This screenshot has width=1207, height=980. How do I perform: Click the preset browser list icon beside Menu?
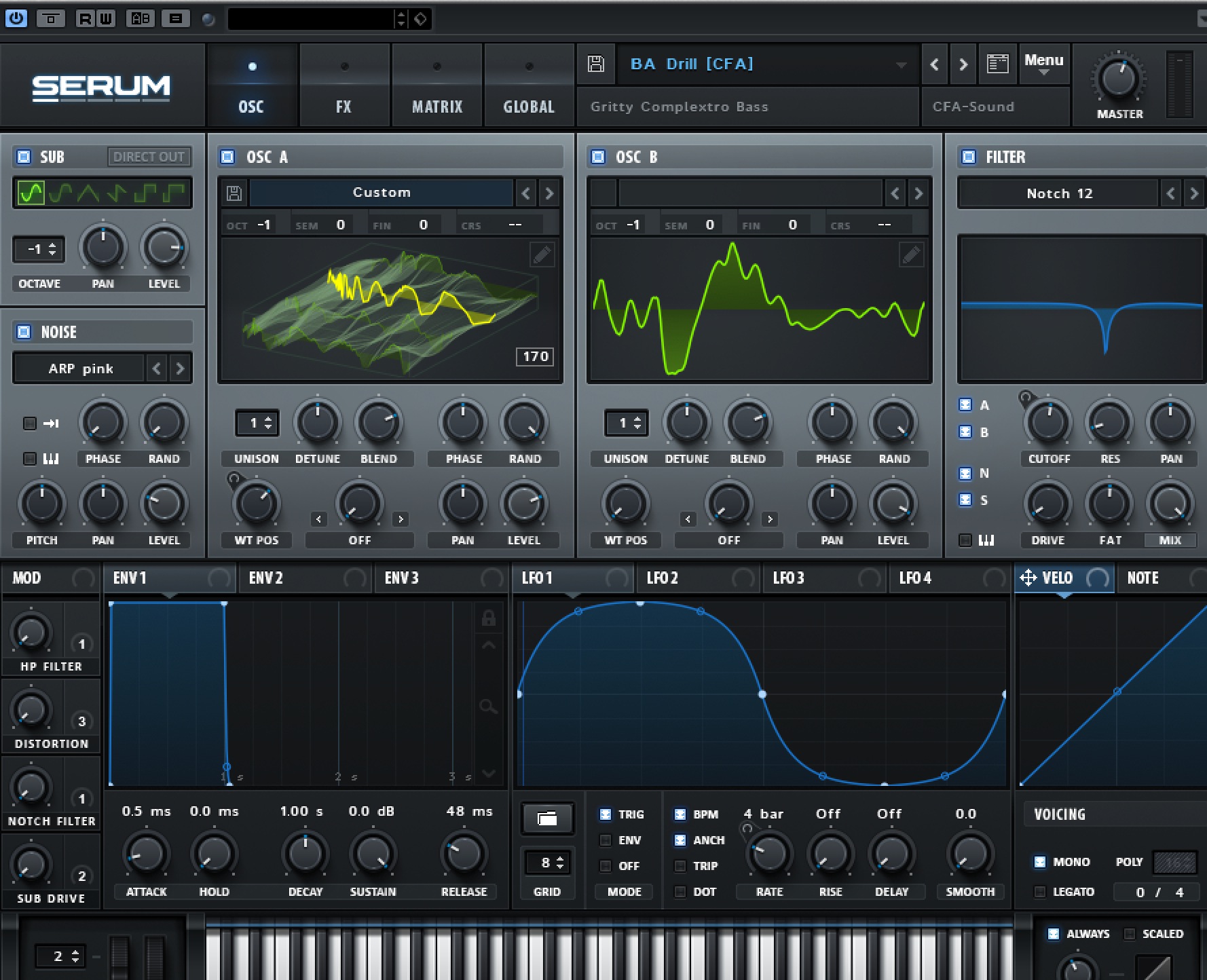(x=997, y=64)
